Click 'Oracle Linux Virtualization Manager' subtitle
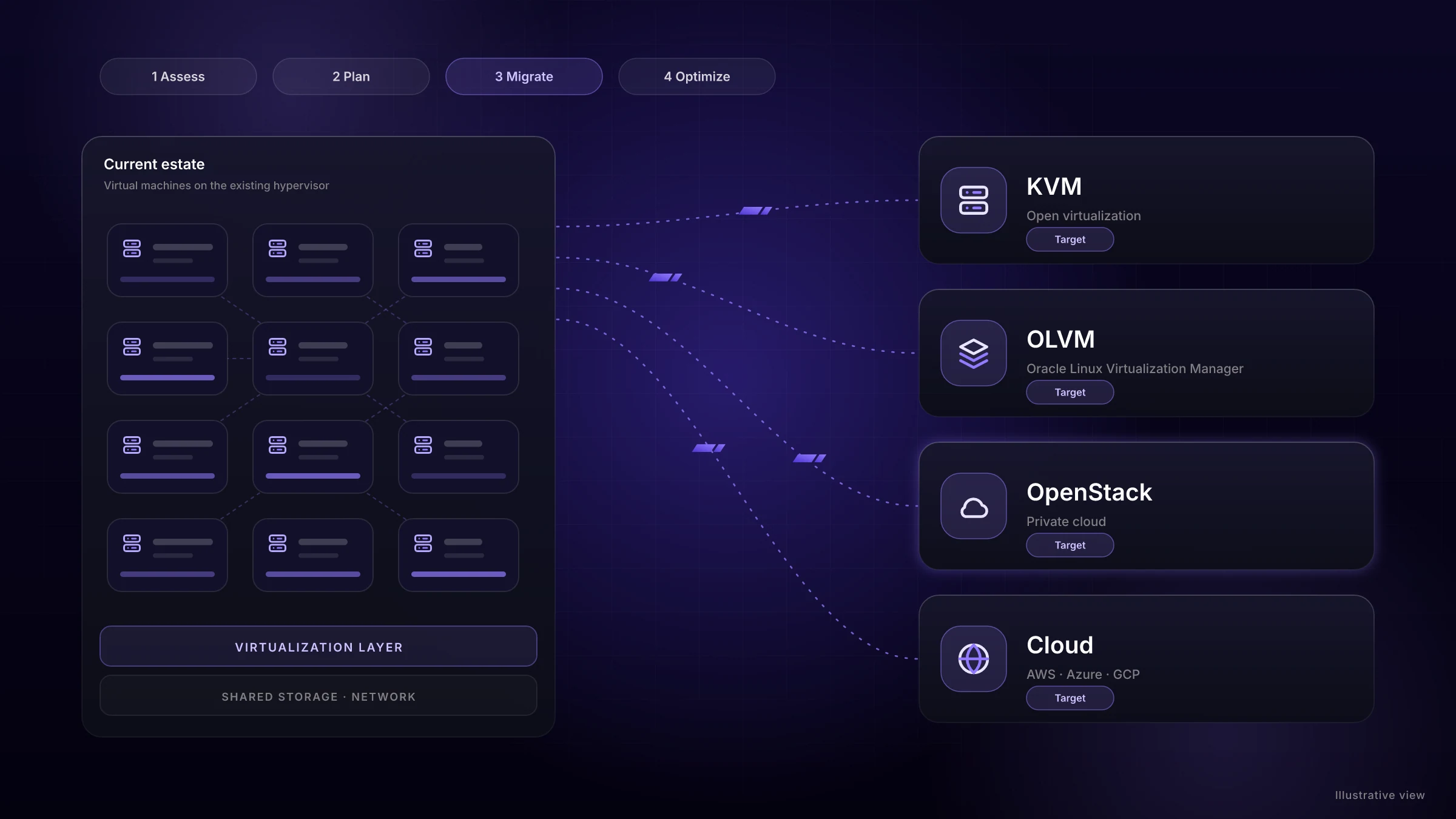 [1134, 369]
